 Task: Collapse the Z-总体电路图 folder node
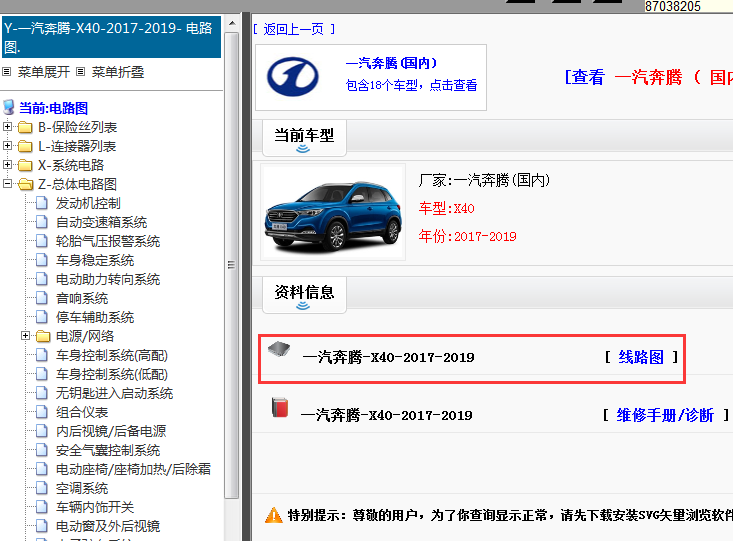pyautogui.click(x=7, y=184)
